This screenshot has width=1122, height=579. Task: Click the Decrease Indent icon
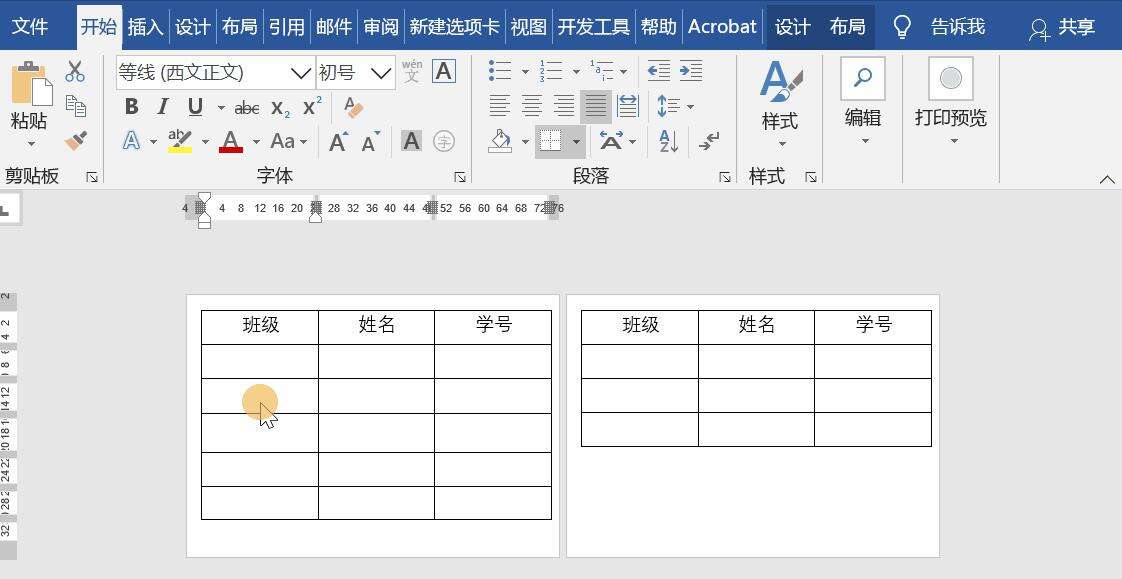(658, 70)
